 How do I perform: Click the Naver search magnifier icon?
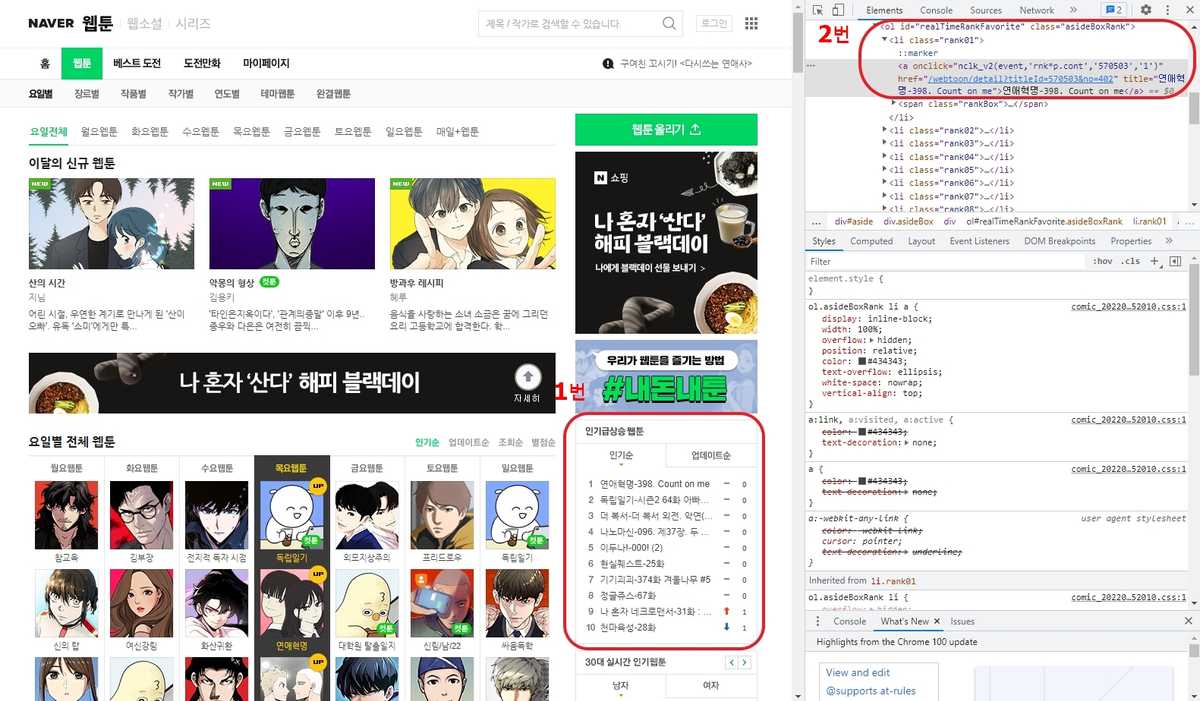(669, 23)
